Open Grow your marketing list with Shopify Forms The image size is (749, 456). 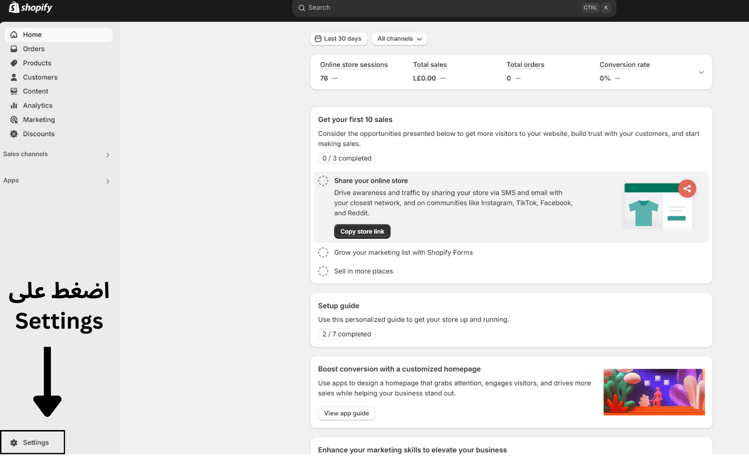pyautogui.click(x=403, y=252)
